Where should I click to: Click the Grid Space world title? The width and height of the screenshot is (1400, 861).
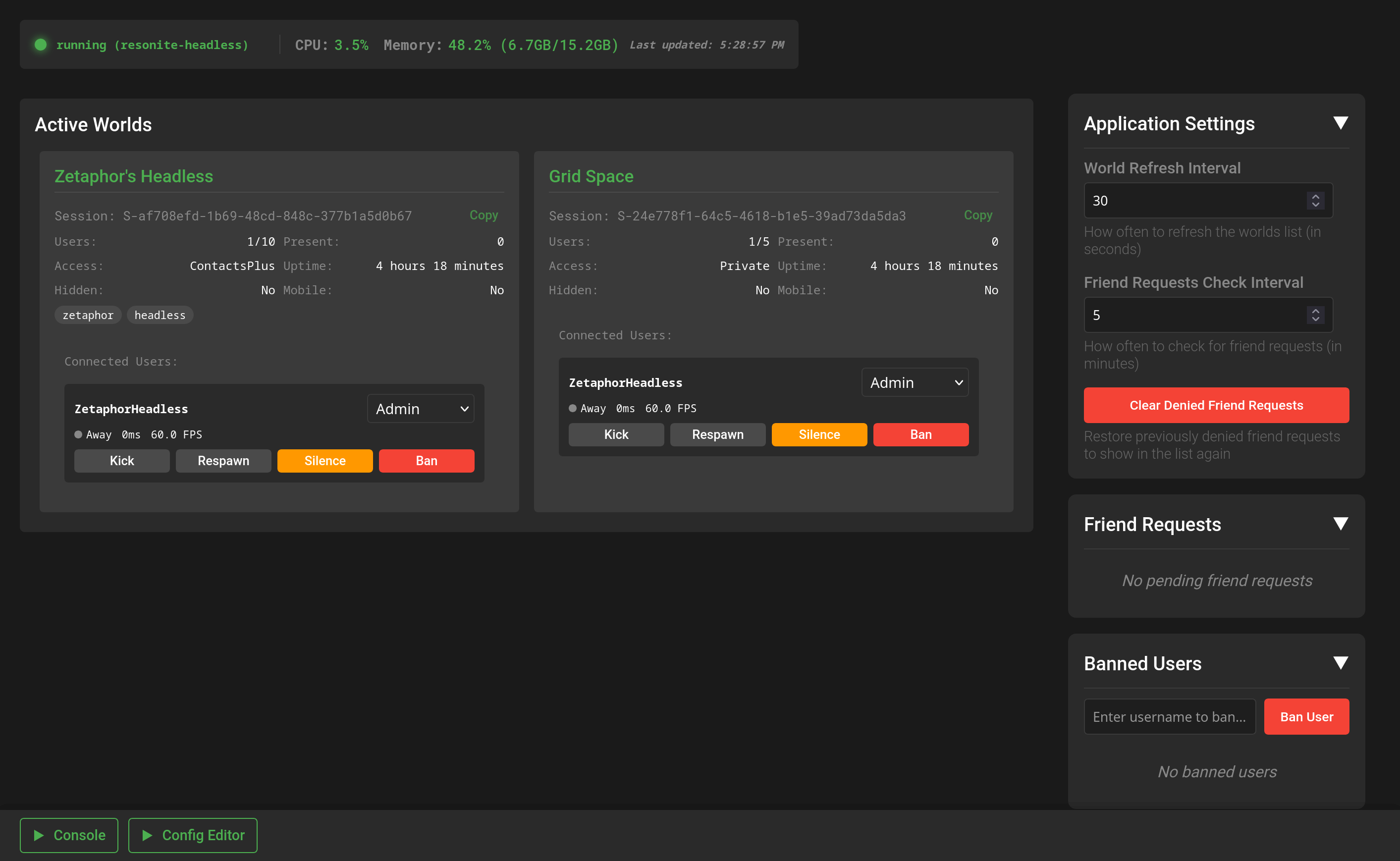(591, 176)
